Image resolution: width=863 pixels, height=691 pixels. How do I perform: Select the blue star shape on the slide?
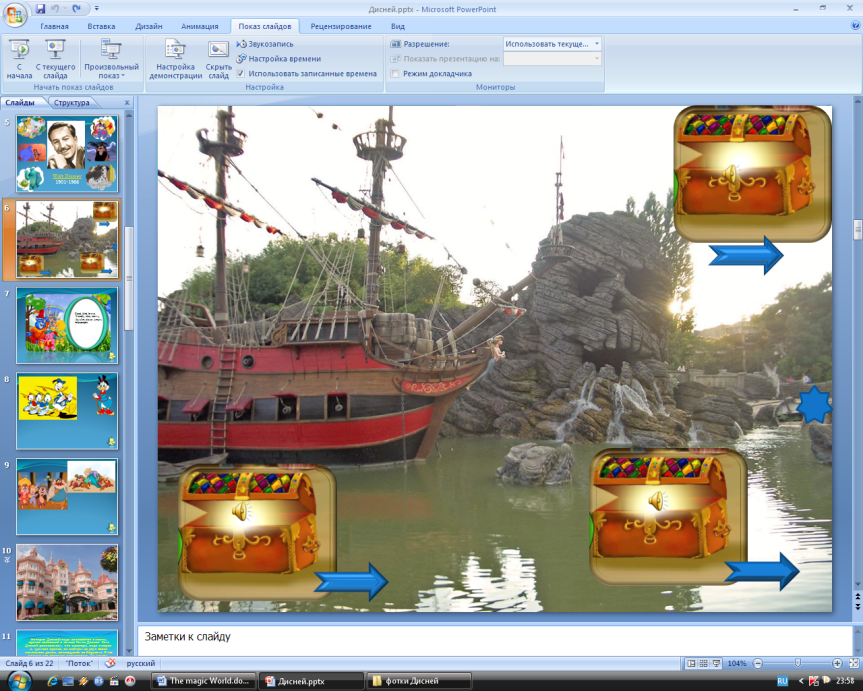pyautogui.click(x=813, y=405)
